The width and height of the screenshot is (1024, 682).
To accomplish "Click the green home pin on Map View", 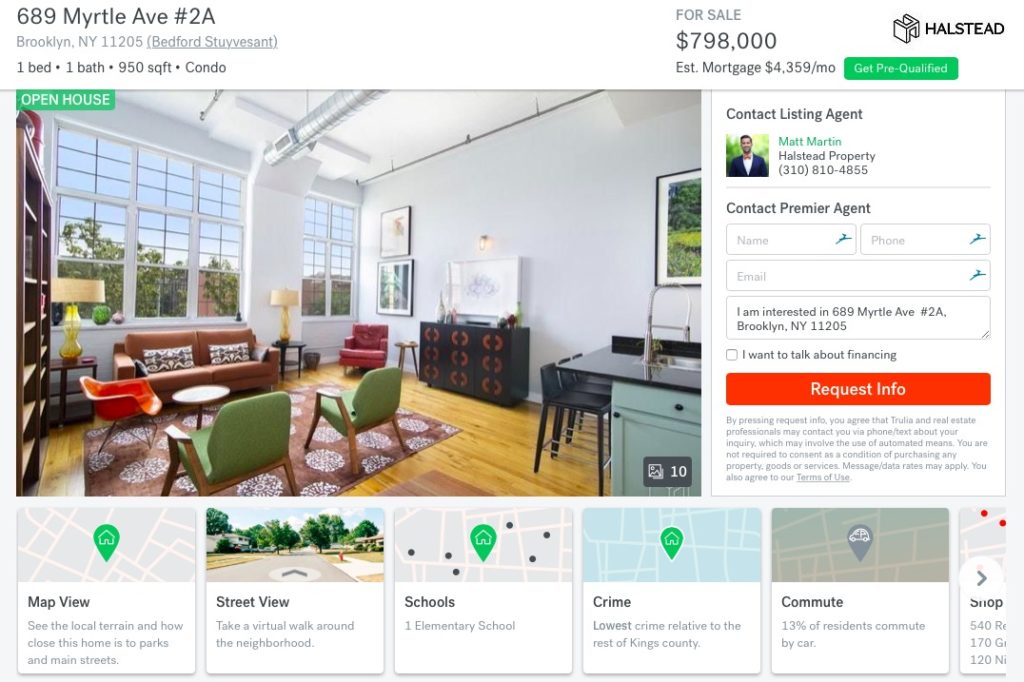I will 106,542.
